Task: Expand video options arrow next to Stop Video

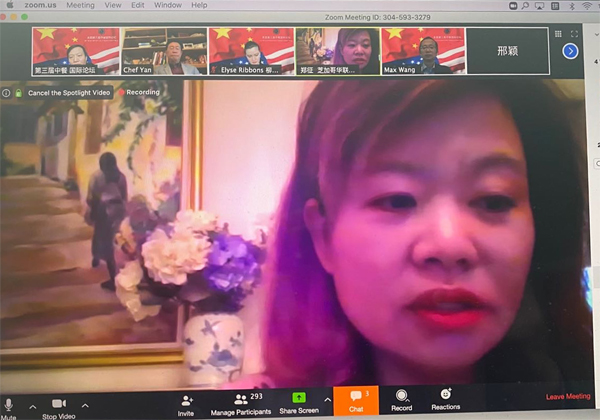Action: click(x=85, y=405)
